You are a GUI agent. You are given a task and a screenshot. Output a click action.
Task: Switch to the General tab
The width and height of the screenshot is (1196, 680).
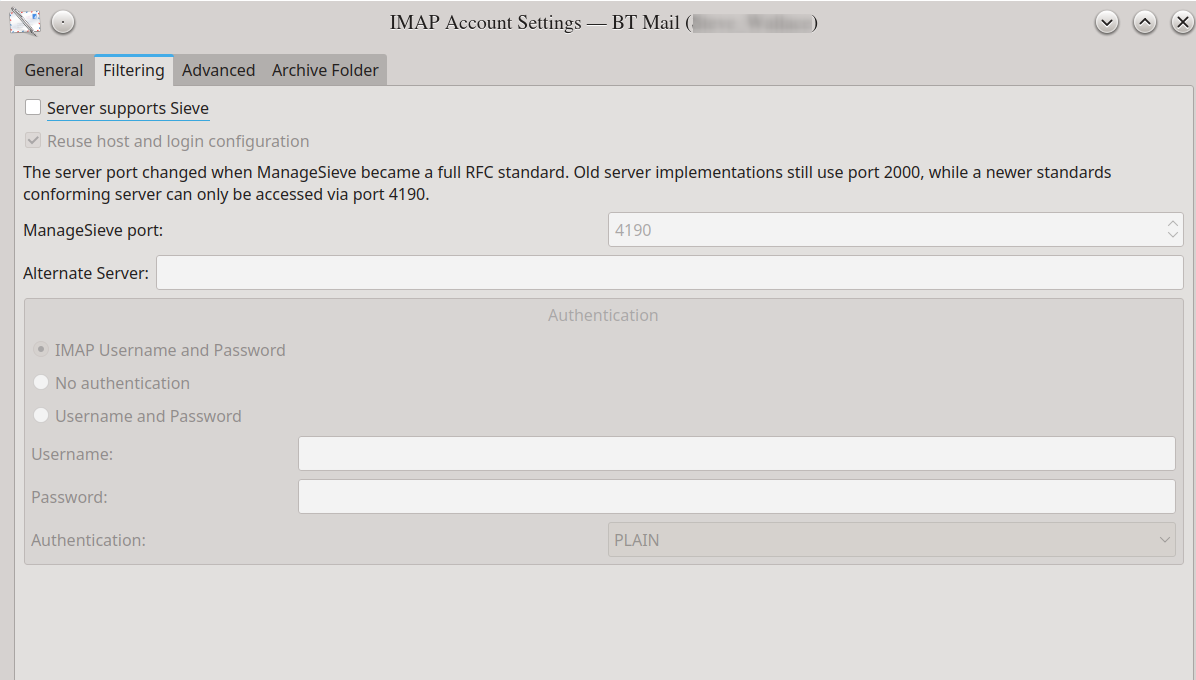[54, 70]
